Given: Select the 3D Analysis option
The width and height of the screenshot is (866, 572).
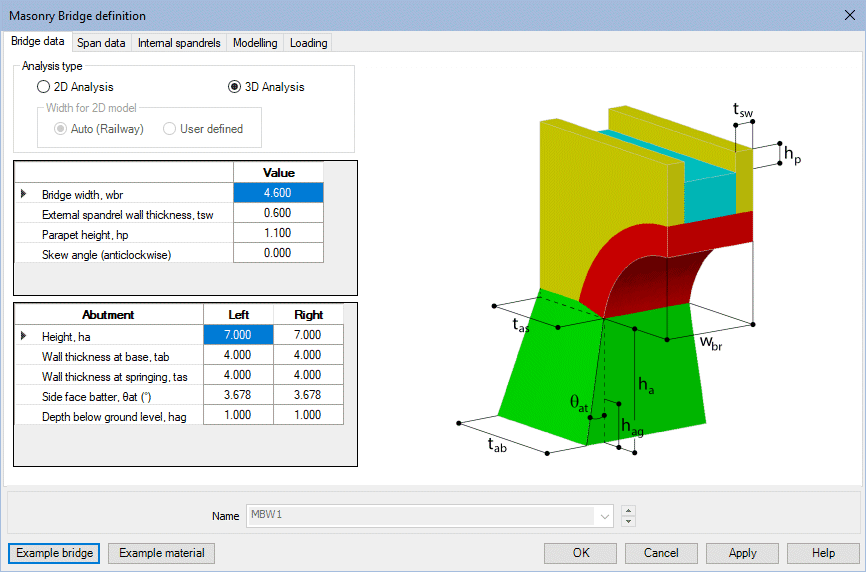Looking at the screenshot, I should 235,87.
